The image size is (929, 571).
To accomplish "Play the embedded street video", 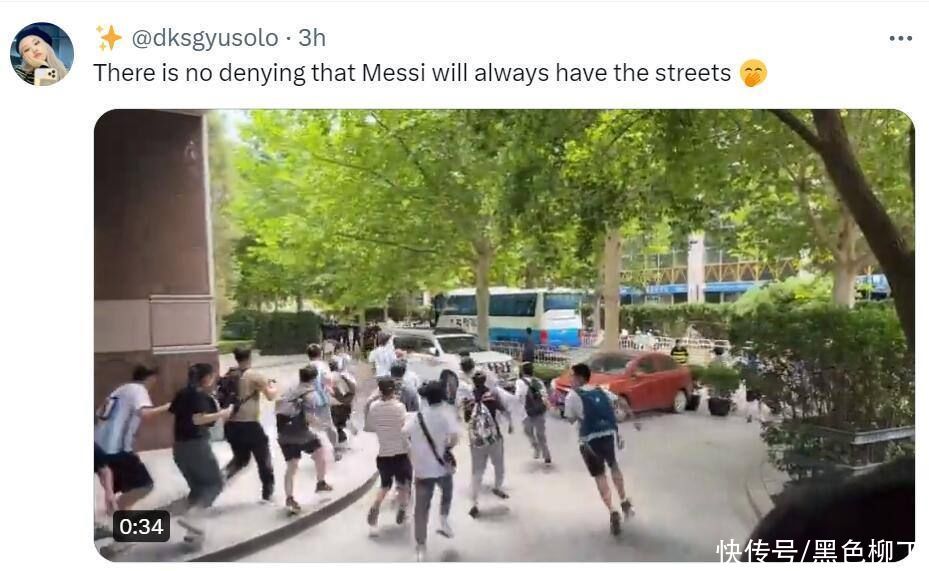I will click(x=504, y=335).
